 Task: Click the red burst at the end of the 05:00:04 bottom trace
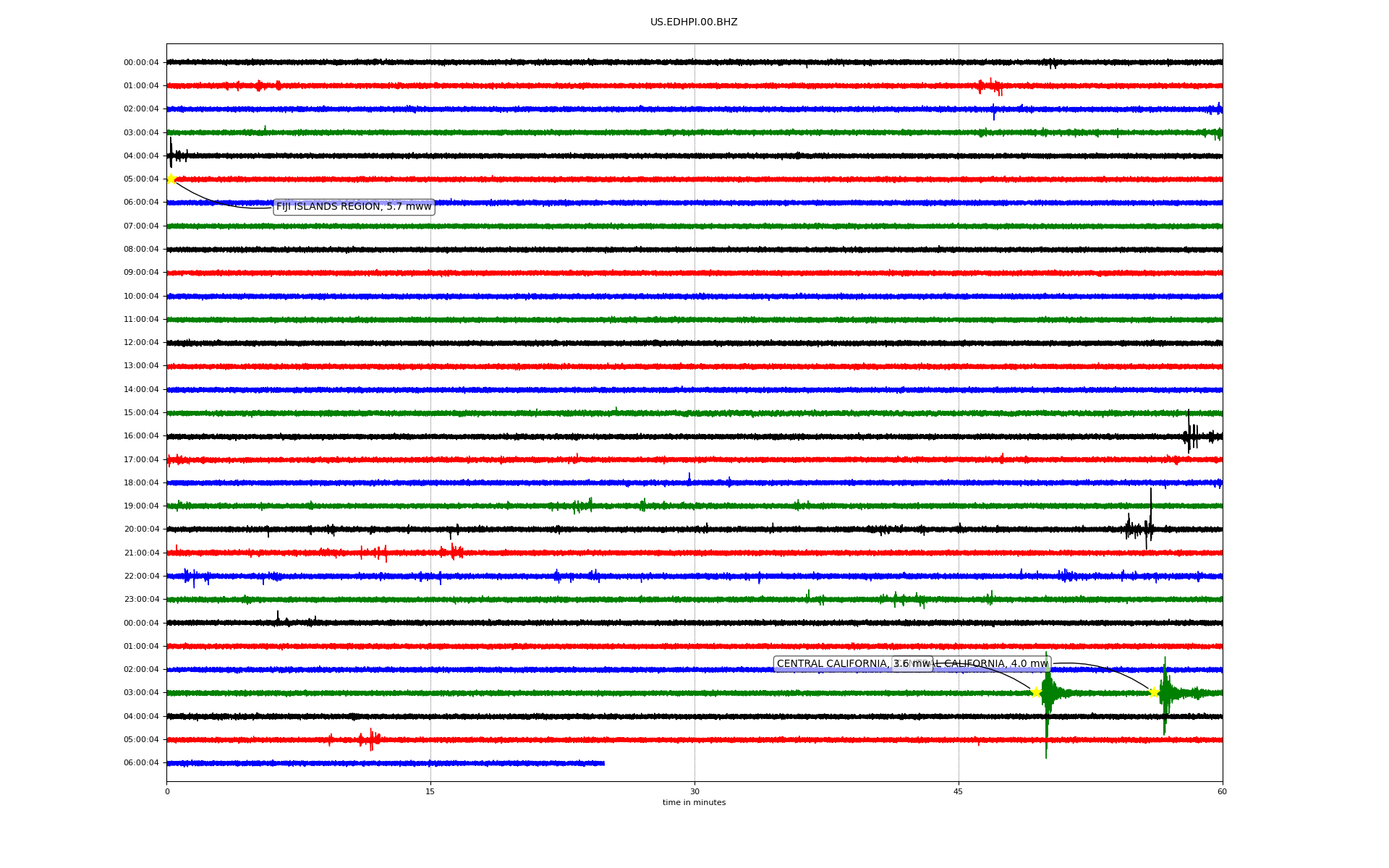click(x=371, y=739)
